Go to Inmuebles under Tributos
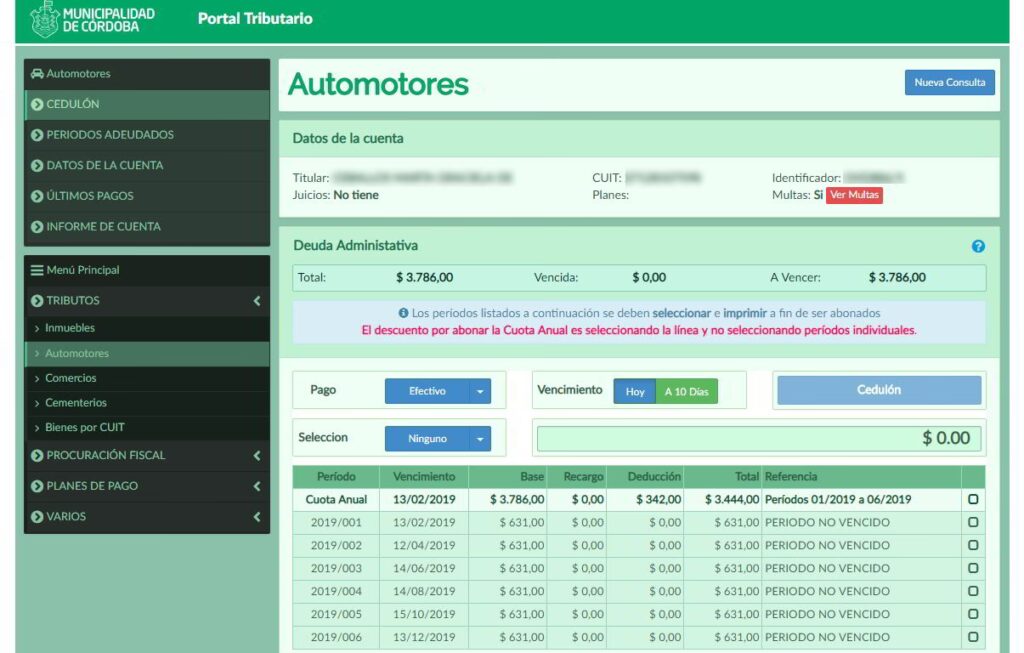 [x=70, y=328]
